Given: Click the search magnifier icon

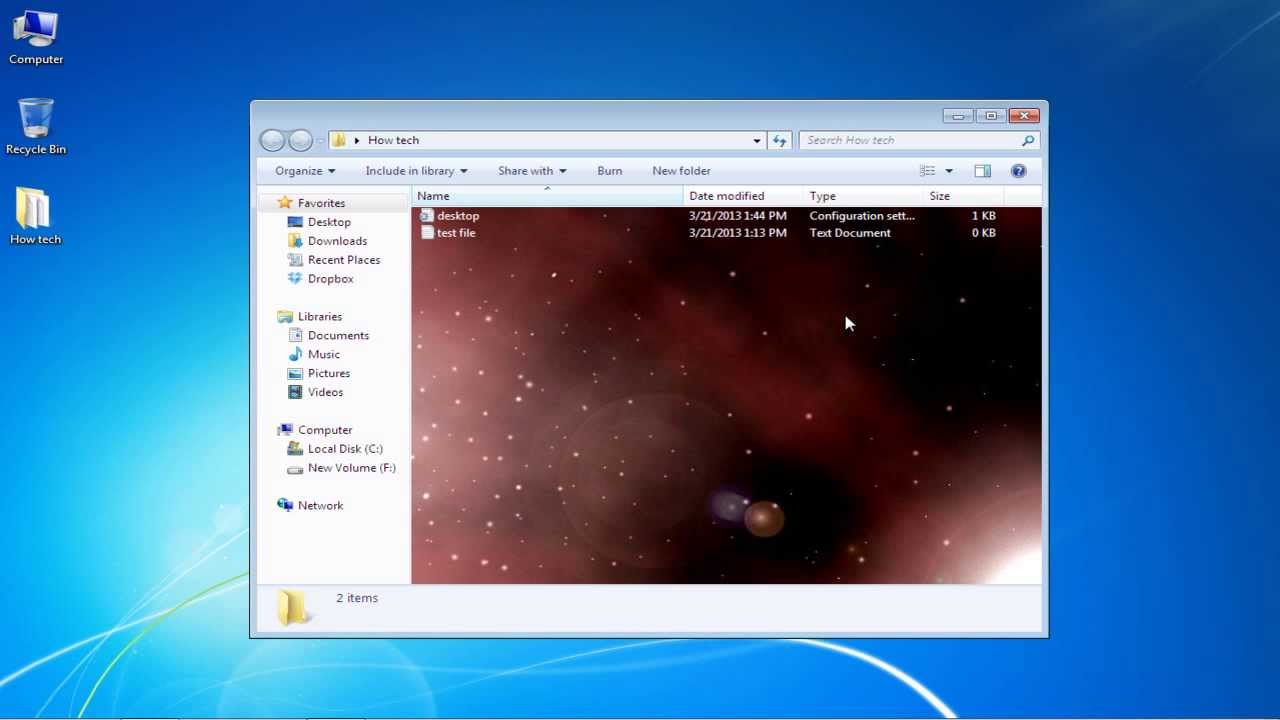Looking at the screenshot, I should tap(1027, 141).
